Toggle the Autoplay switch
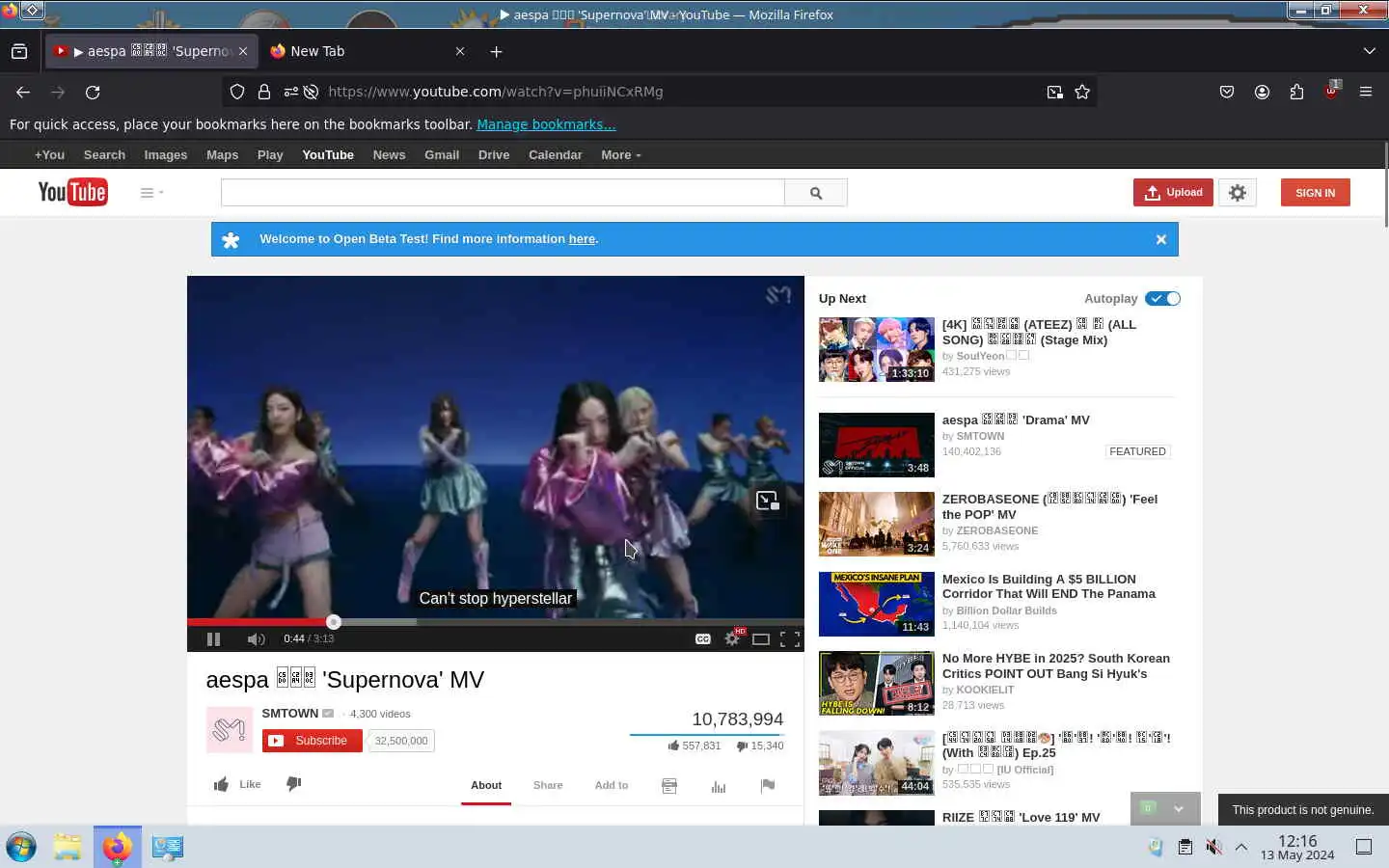 (x=1162, y=298)
